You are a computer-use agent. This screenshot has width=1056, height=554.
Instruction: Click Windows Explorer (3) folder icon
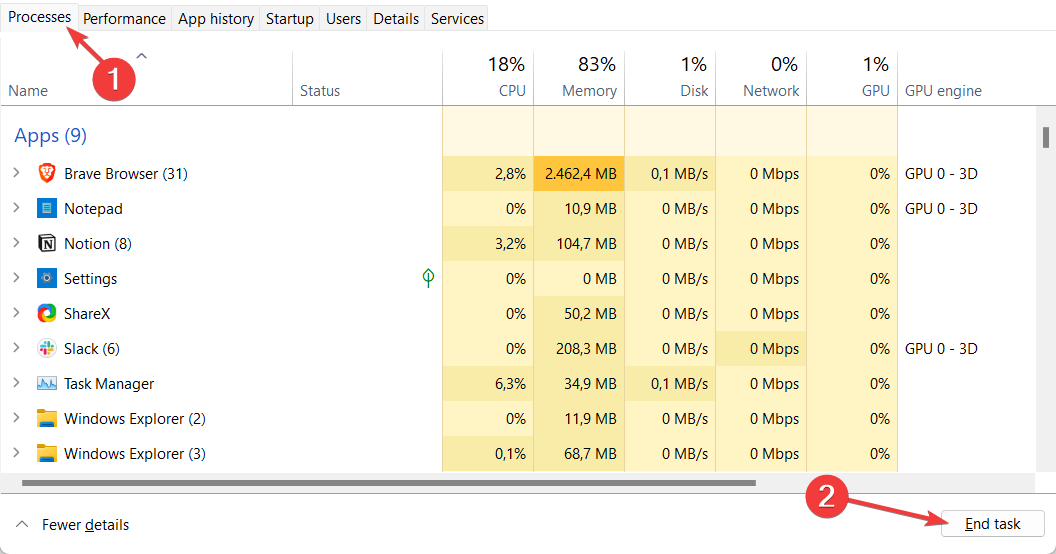[x=46, y=453]
